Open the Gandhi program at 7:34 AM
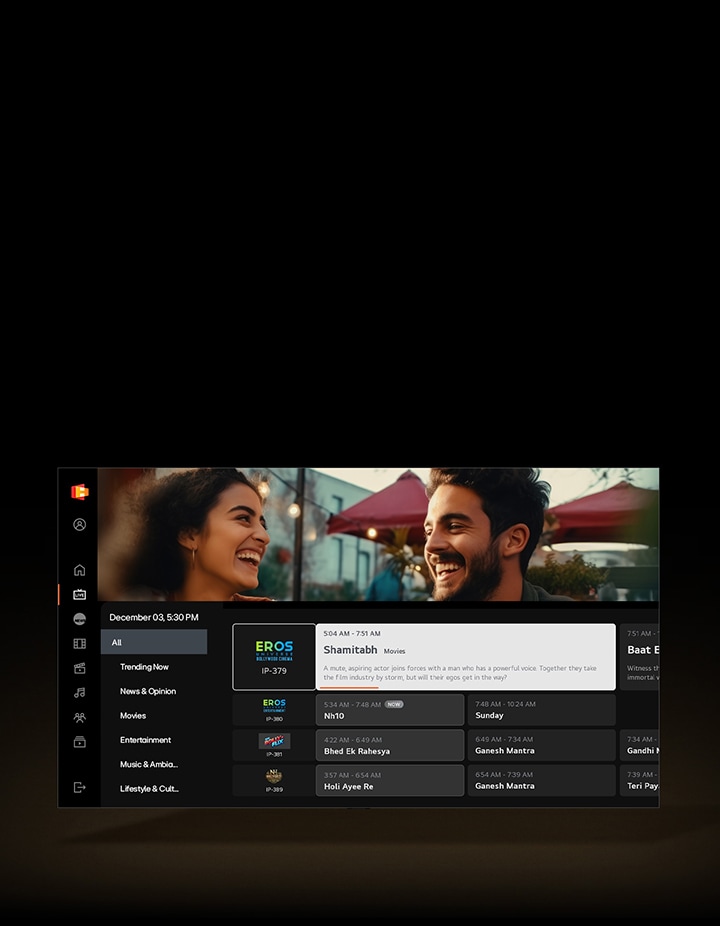Image resolution: width=720 pixels, height=926 pixels. [x=640, y=745]
